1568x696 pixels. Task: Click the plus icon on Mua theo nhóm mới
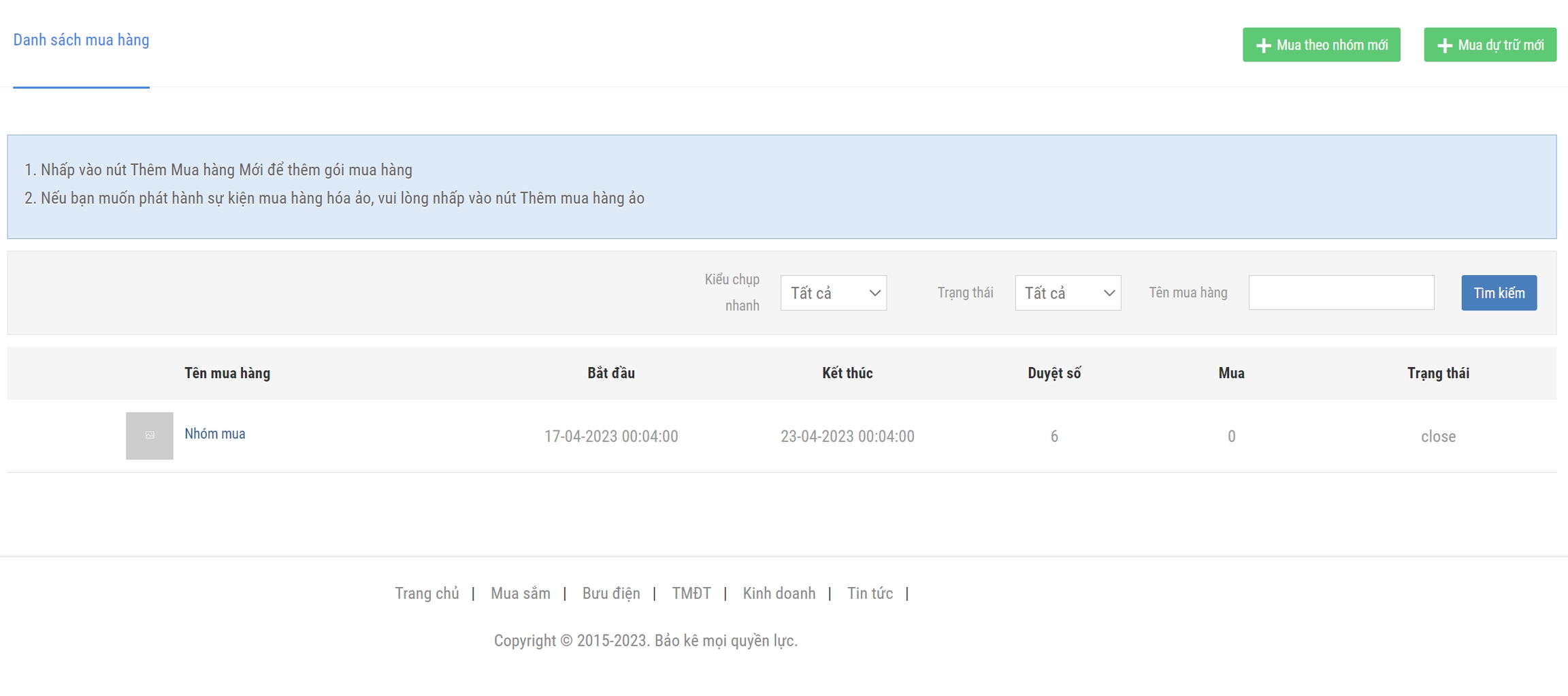(1263, 46)
